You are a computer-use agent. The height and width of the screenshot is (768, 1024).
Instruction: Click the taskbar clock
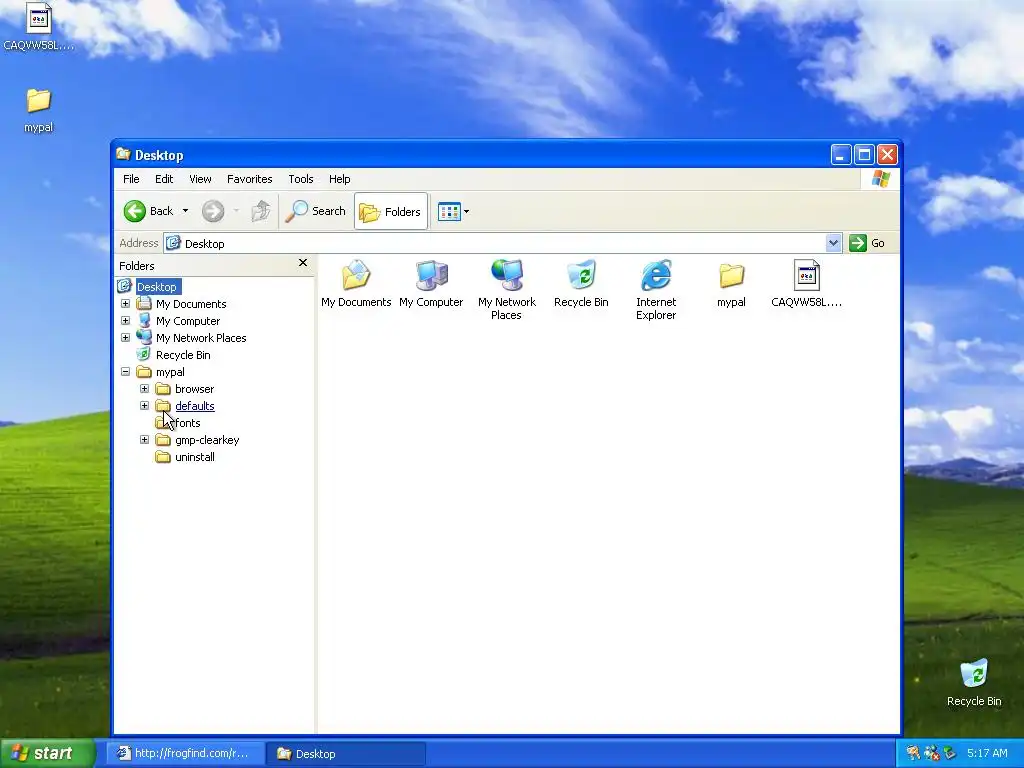tap(987, 753)
